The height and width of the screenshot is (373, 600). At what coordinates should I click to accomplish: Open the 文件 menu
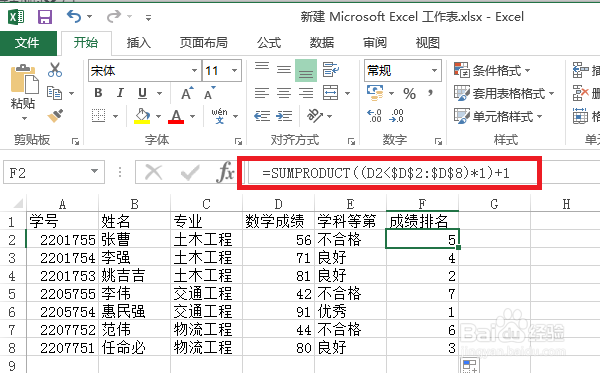point(28,43)
